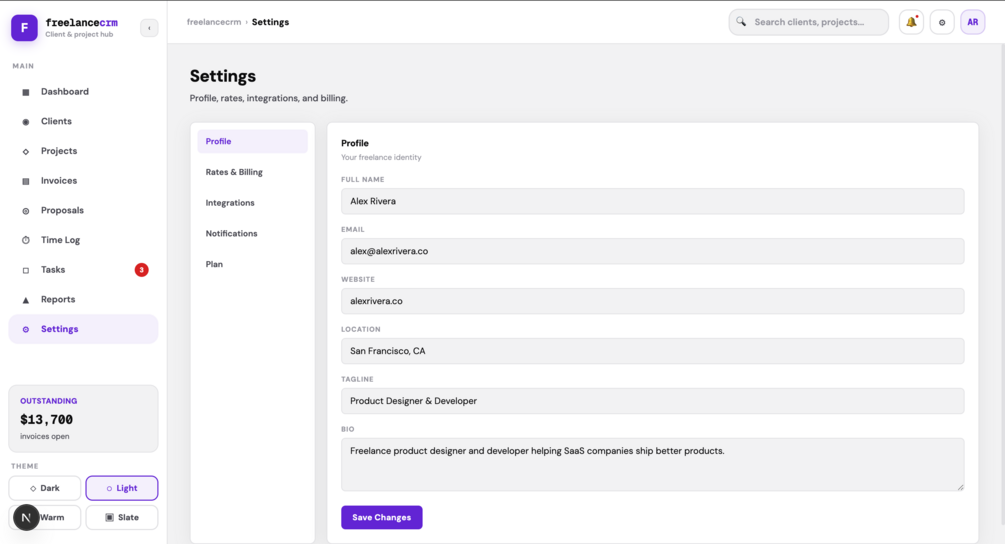Grab the Bio textarea resize handle

point(960,487)
